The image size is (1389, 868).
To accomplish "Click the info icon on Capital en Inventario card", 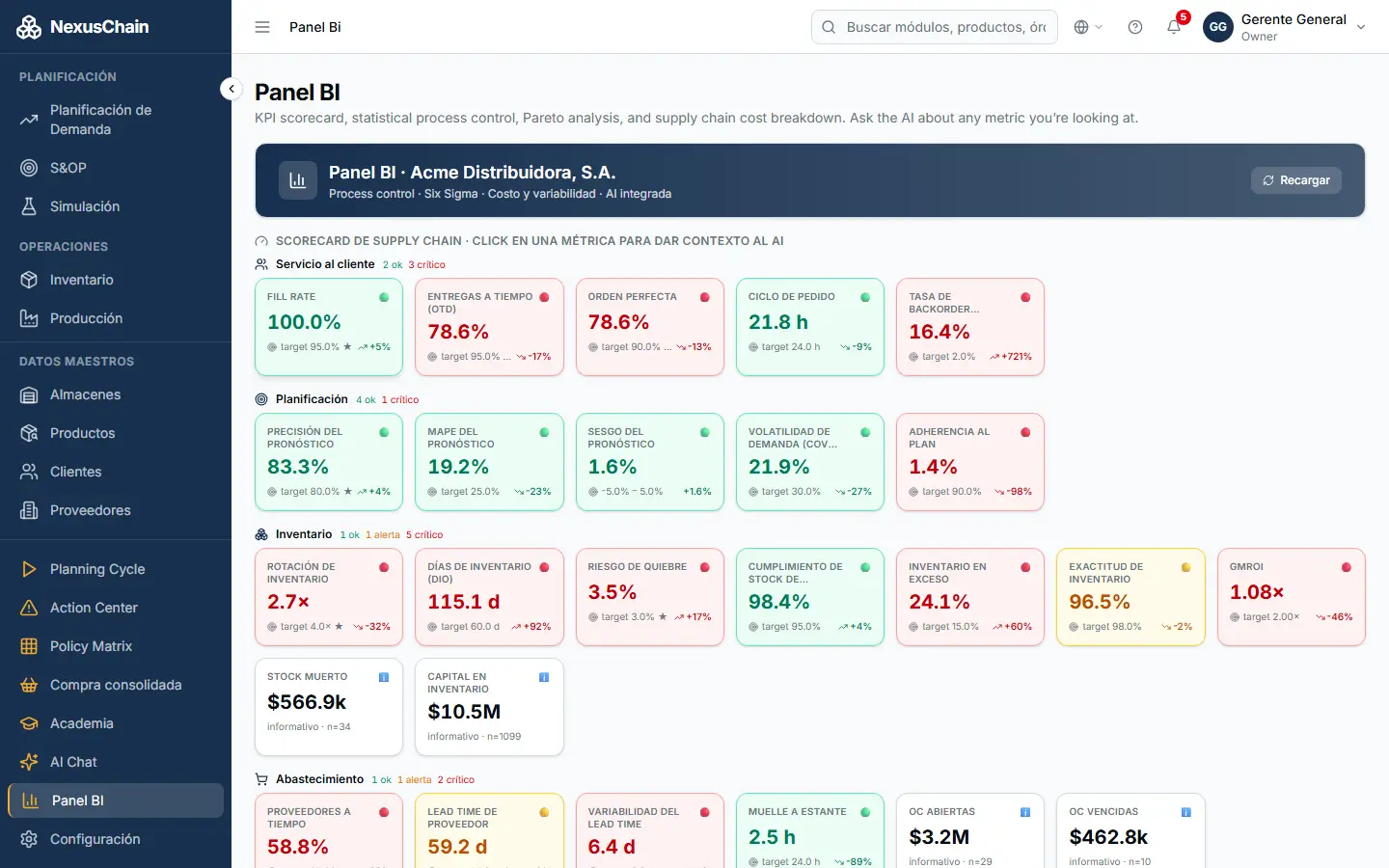I will coord(544,677).
